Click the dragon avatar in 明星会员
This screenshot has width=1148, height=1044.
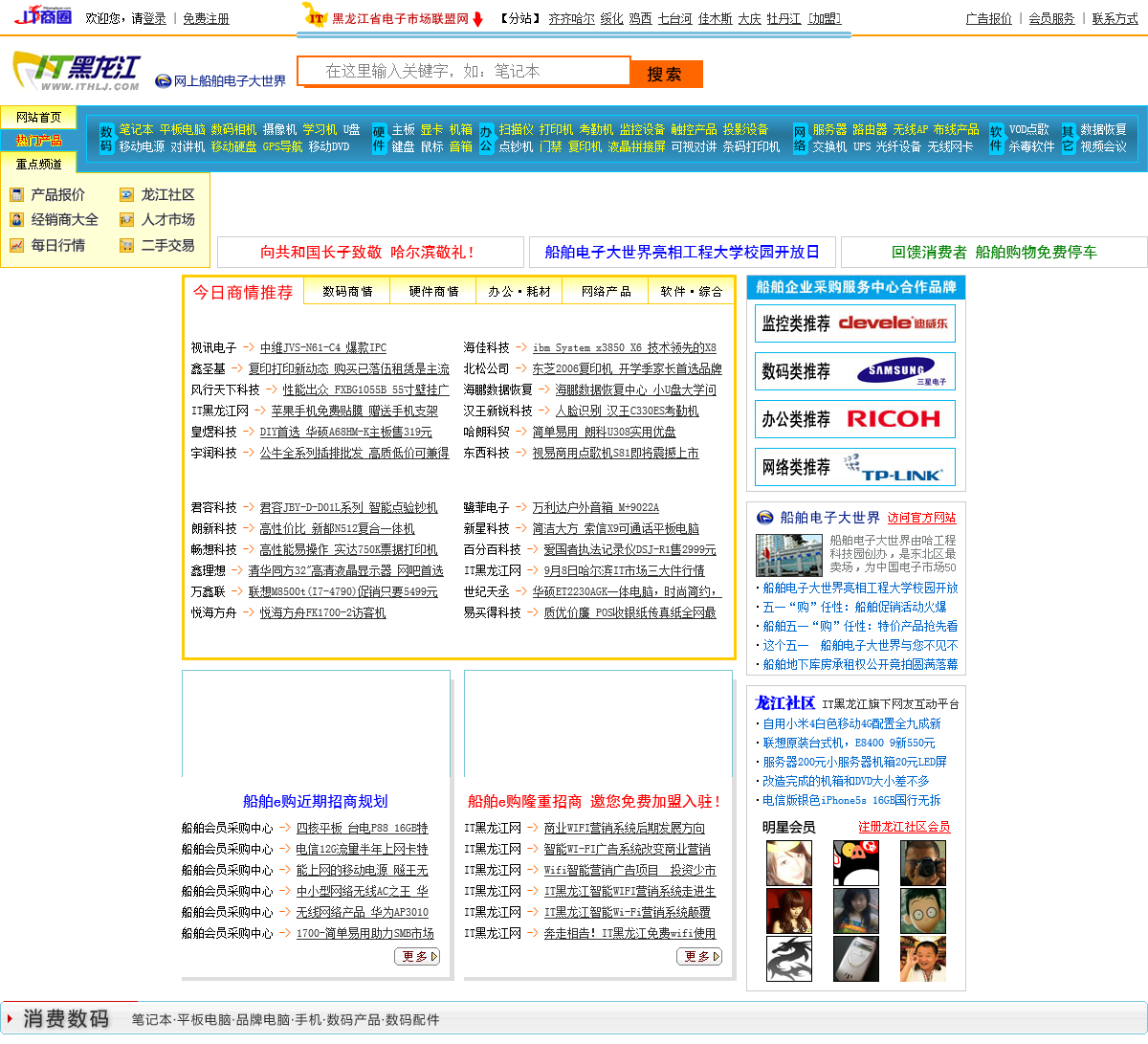click(789, 959)
